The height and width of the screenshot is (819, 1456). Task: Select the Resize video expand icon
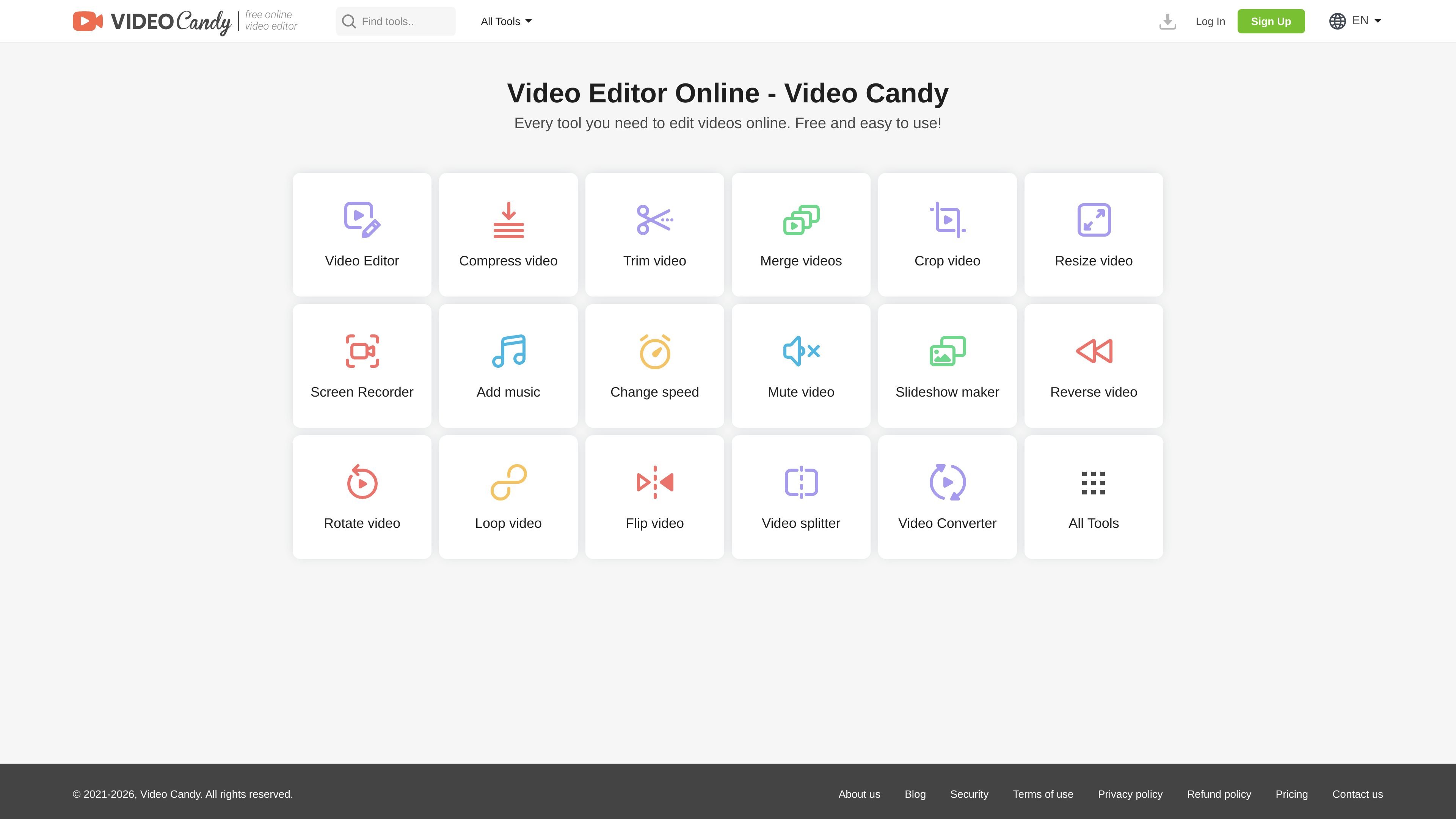tap(1094, 220)
